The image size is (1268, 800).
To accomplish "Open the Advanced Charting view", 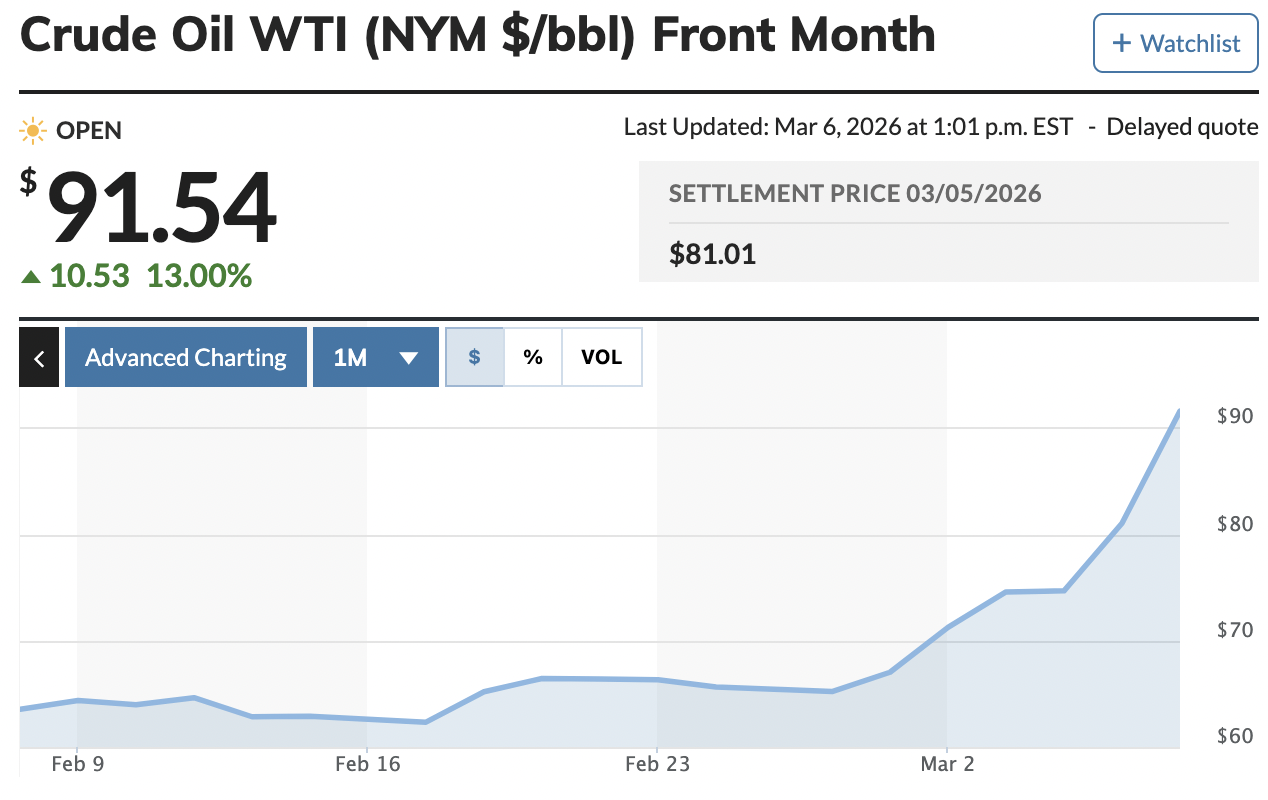I will point(185,357).
